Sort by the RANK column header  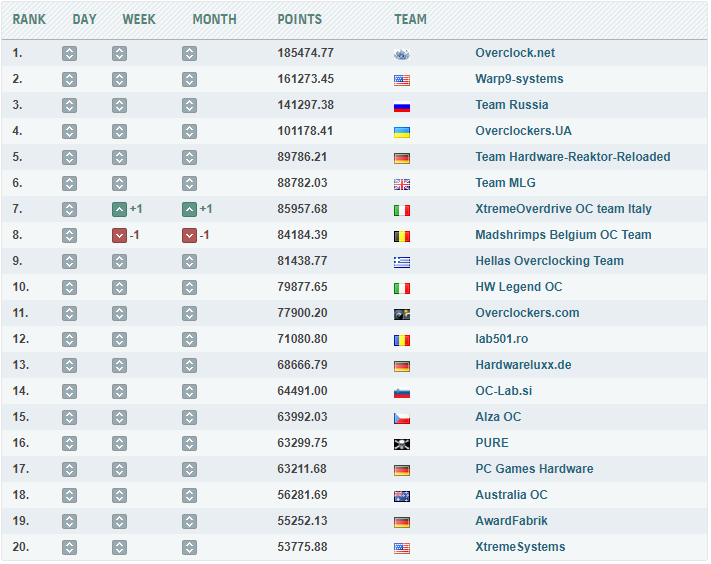pyautogui.click(x=29, y=19)
